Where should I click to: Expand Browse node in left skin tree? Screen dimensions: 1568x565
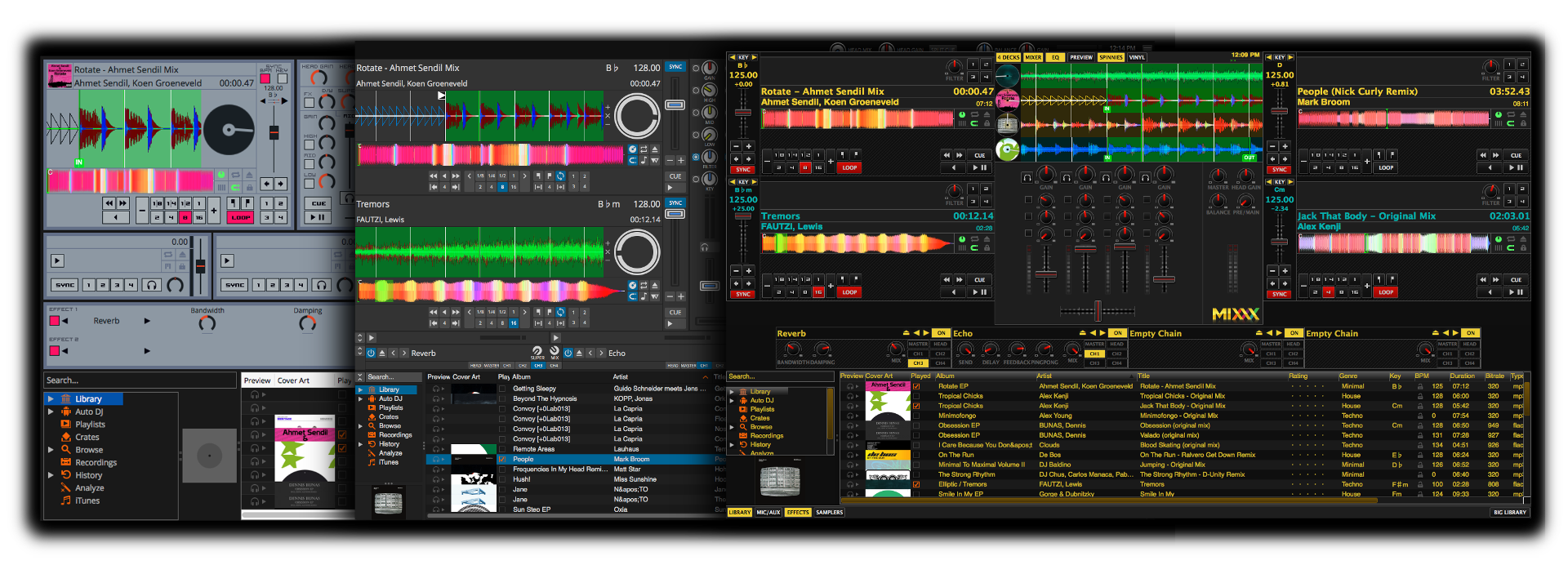[x=51, y=449]
